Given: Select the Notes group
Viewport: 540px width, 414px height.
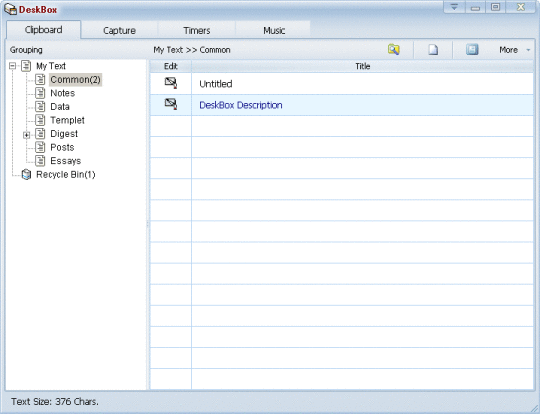Looking at the screenshot, I should (x=62, y=93).
